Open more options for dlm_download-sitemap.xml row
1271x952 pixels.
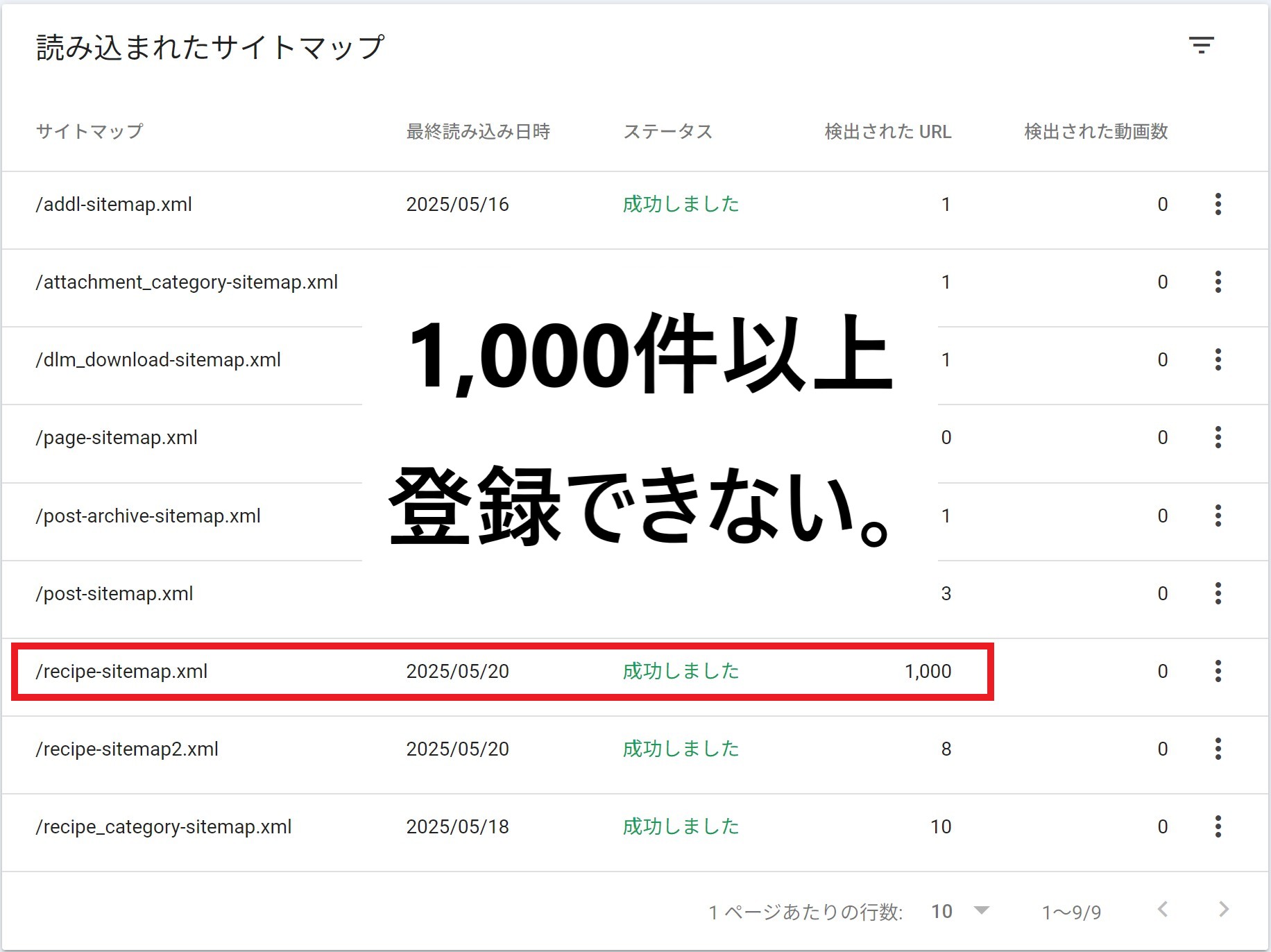click(1218, 359)
